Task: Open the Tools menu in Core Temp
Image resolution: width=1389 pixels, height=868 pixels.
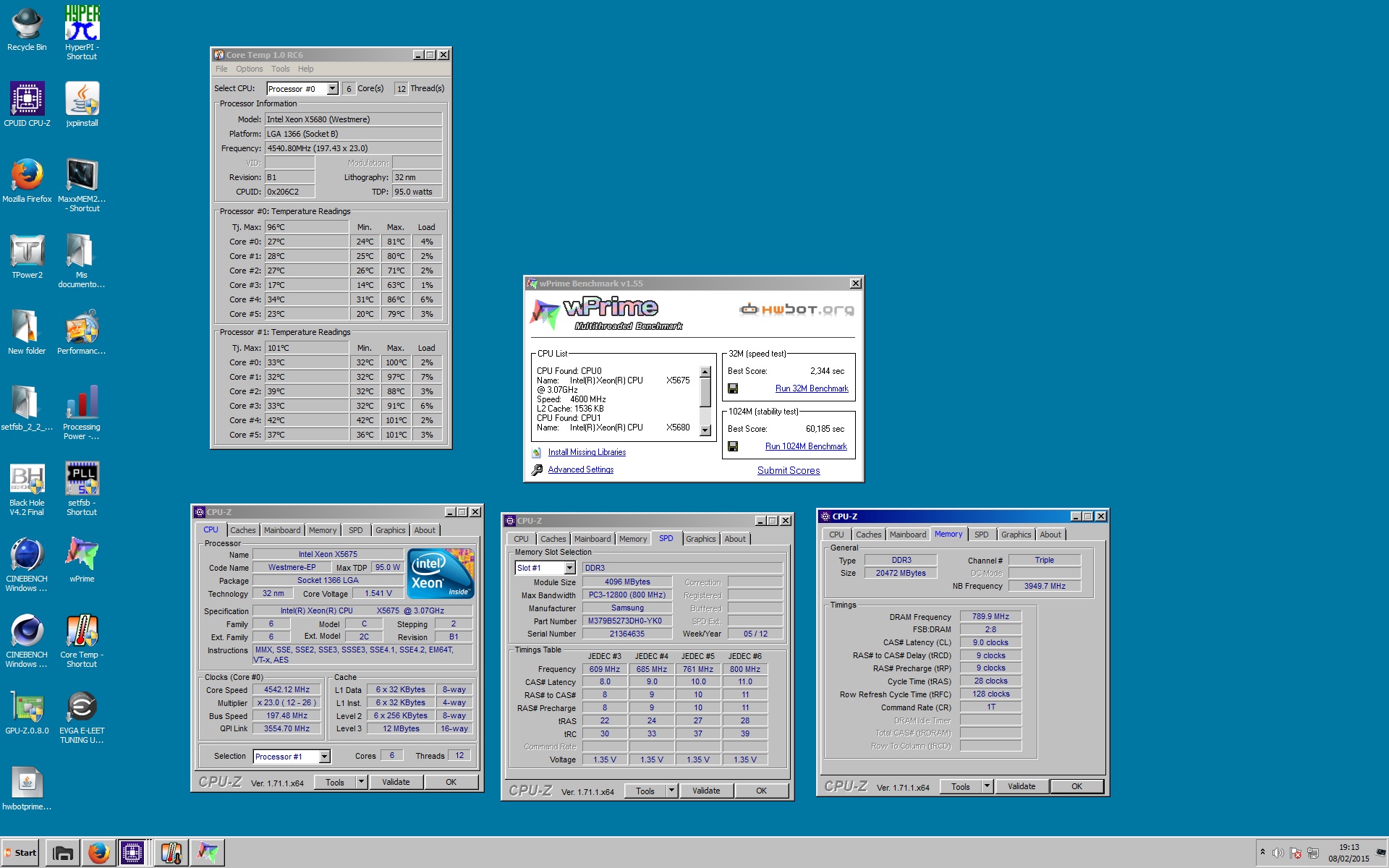Action: 281,69
